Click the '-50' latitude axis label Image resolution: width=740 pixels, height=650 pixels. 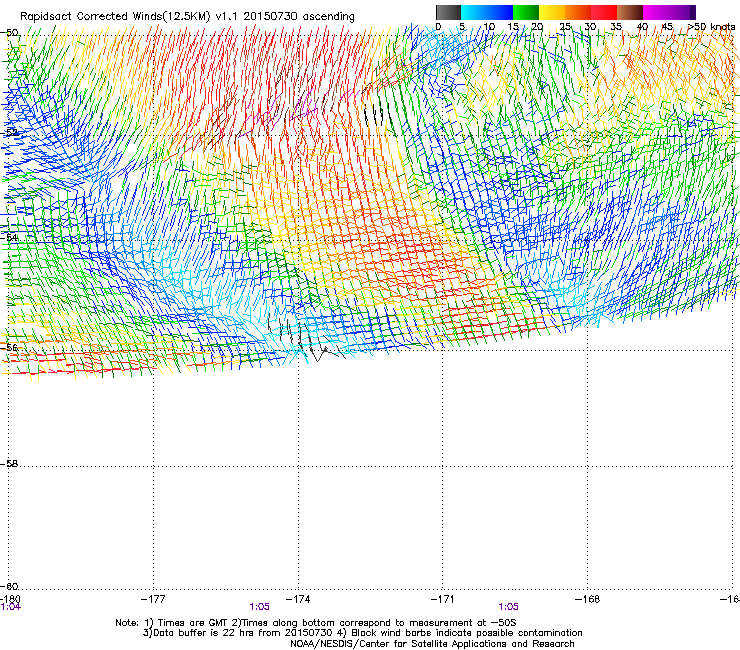tap(9, 33)
